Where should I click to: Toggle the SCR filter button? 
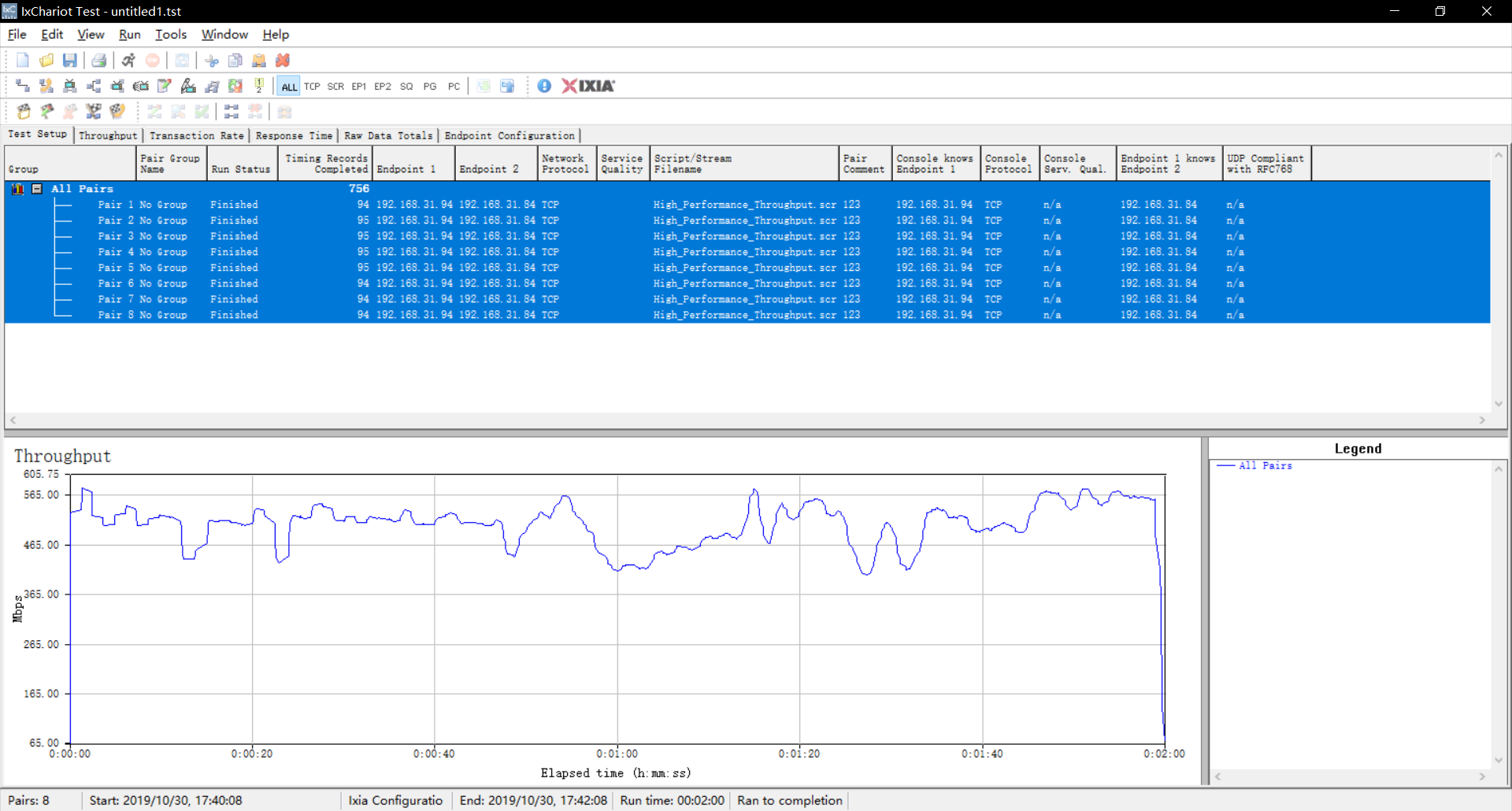click(x=335, y=87)
